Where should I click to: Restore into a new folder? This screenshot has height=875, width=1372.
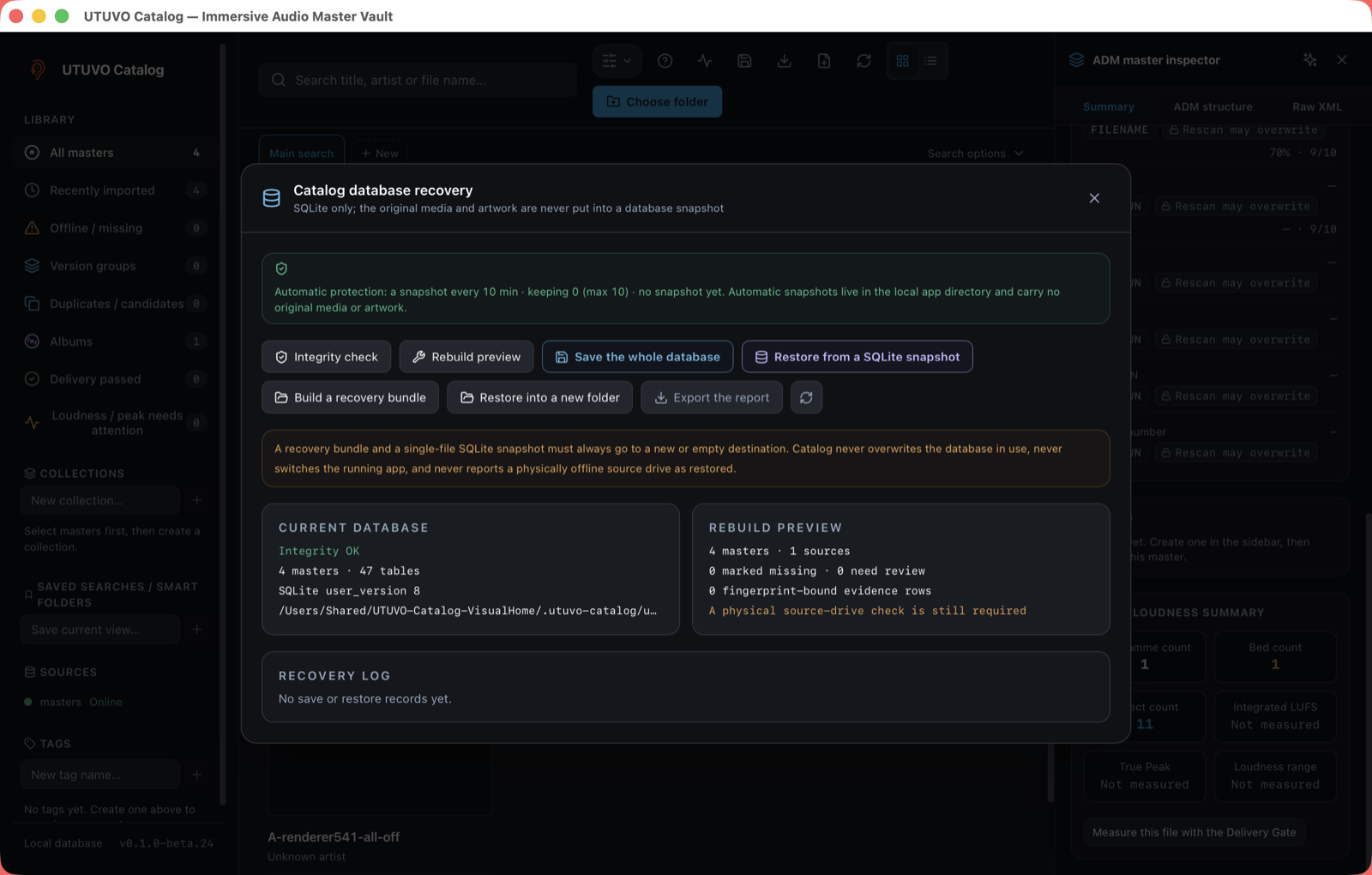pos(540,397)
